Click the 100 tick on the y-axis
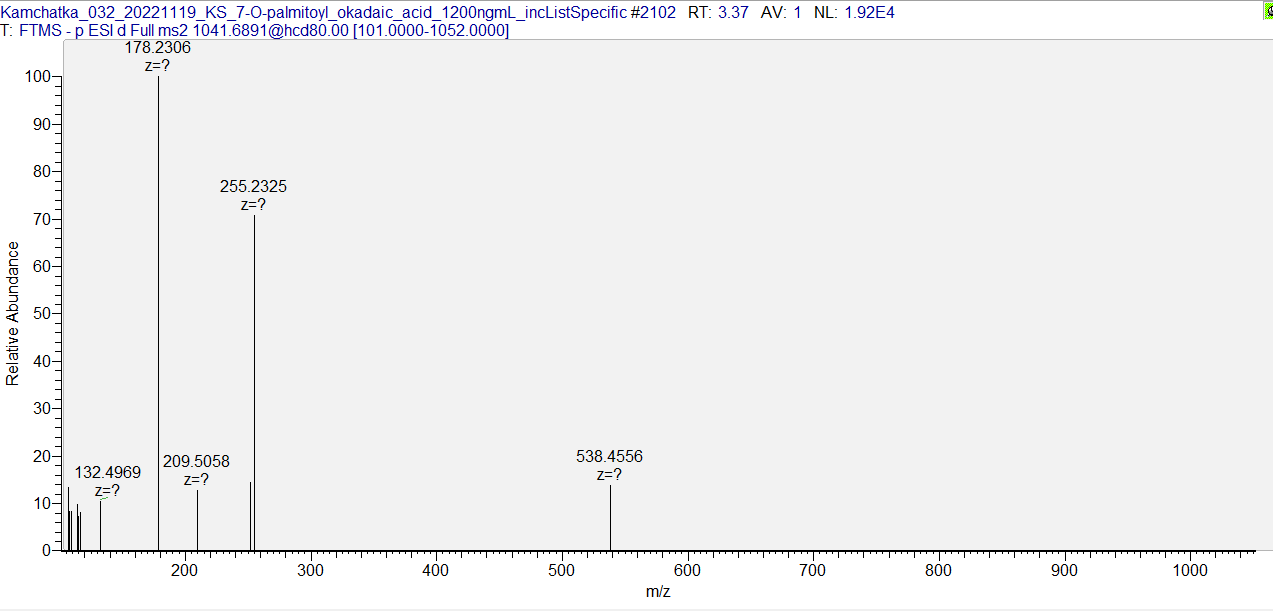The height and width of the screenshot is (611, 1273). [38, 77]
